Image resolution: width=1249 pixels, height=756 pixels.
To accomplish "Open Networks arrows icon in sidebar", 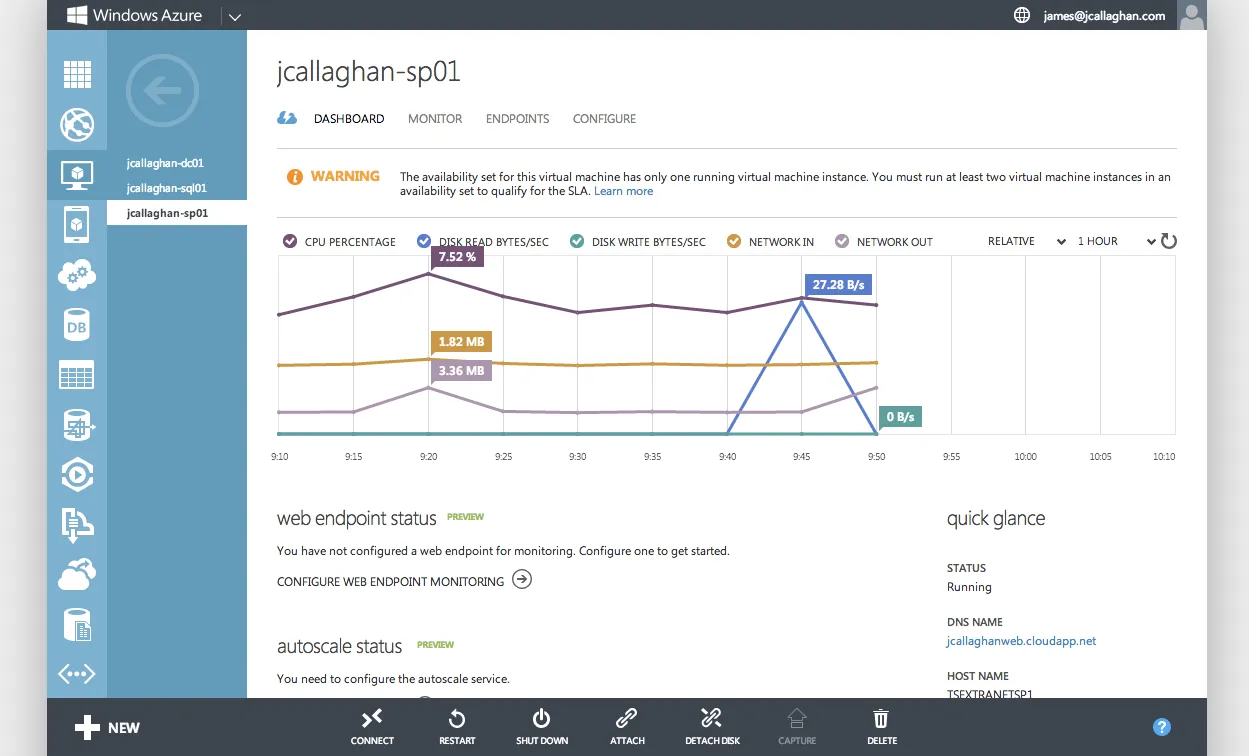I will click(x=77, y=673).
